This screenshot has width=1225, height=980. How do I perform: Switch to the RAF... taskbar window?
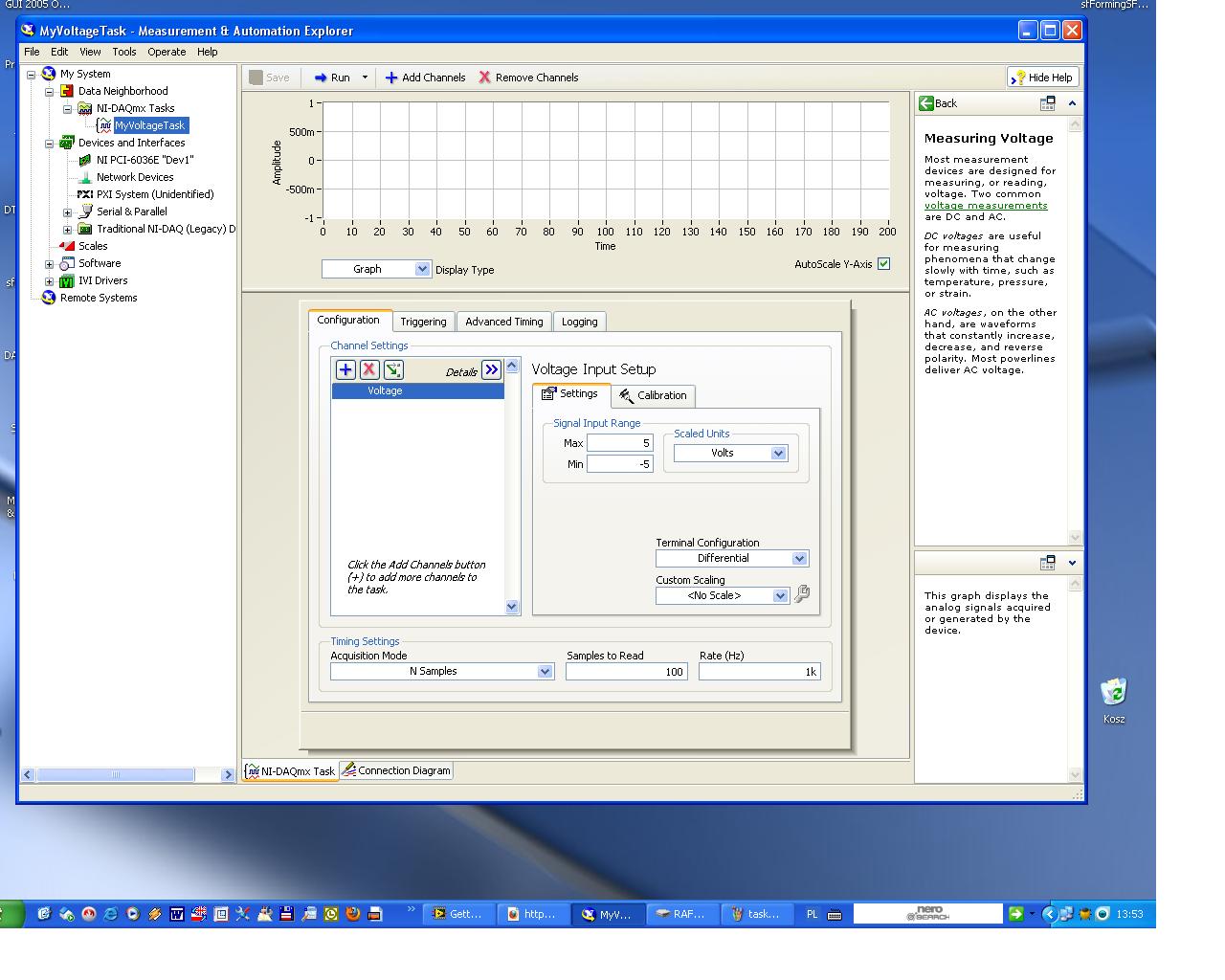tap(681, 914)
